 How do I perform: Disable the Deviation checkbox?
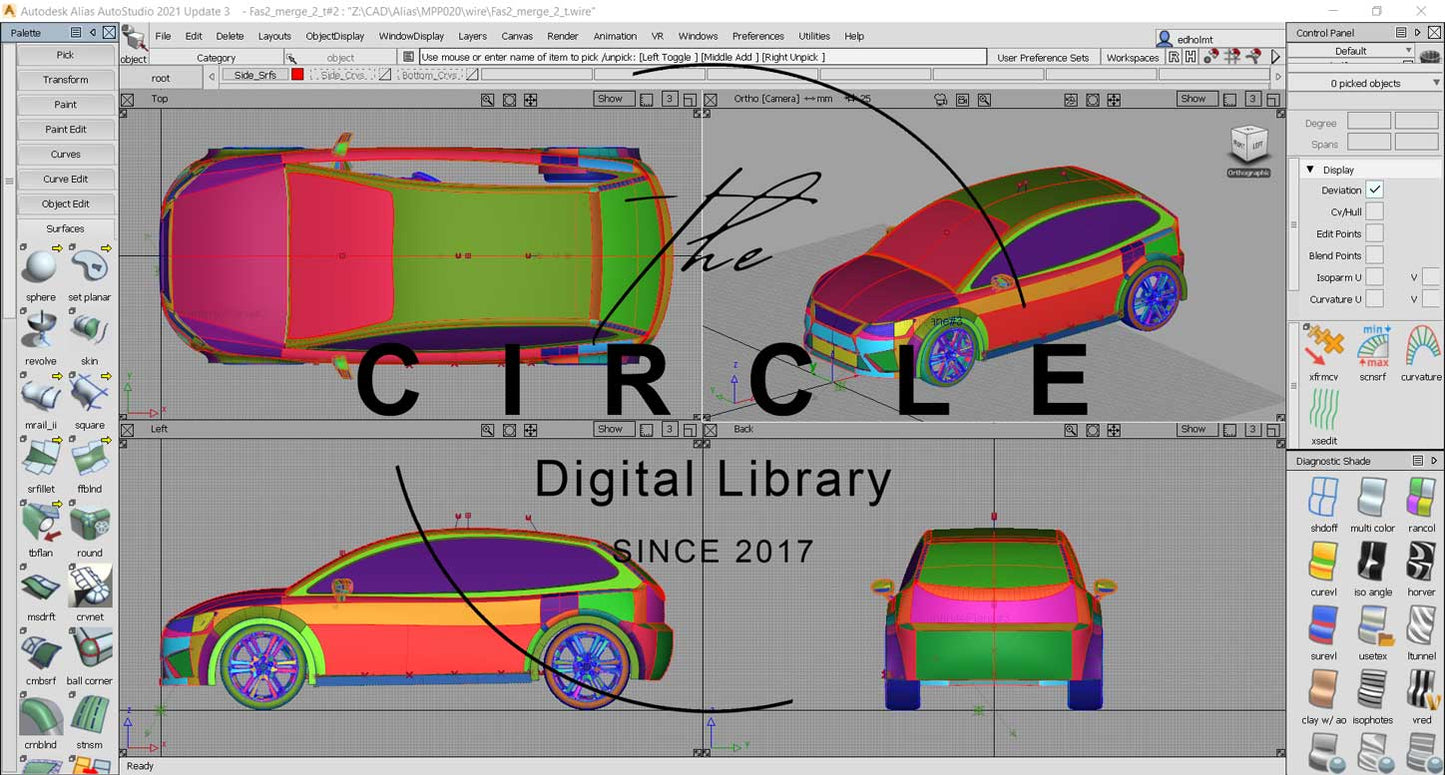pos(1375,190)
